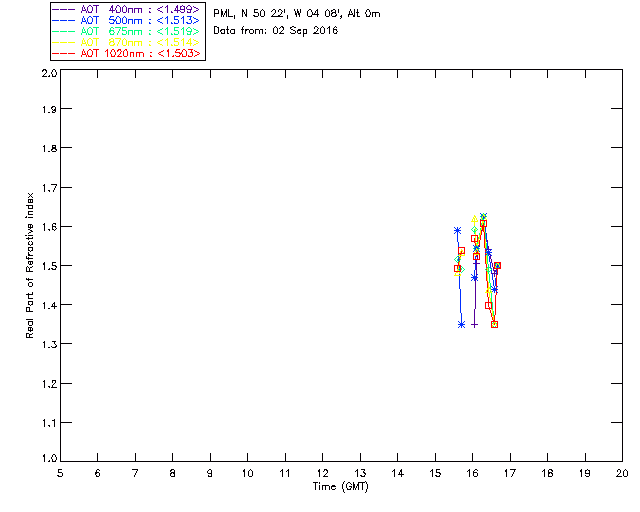Click the x-axis tick label 12
640x512 pixels.
tap(322, 473)
